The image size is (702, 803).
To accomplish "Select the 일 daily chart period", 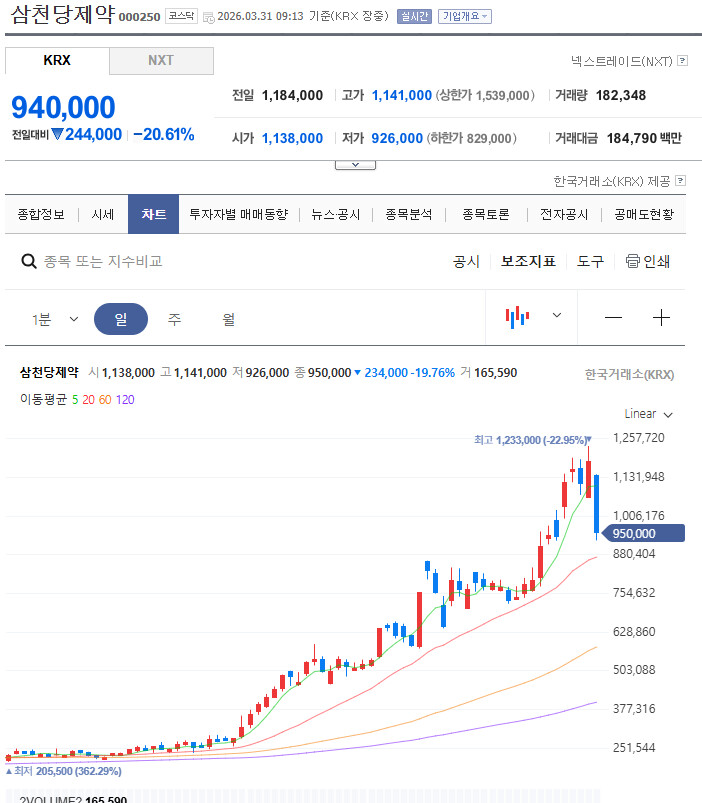I will point(121,319).
